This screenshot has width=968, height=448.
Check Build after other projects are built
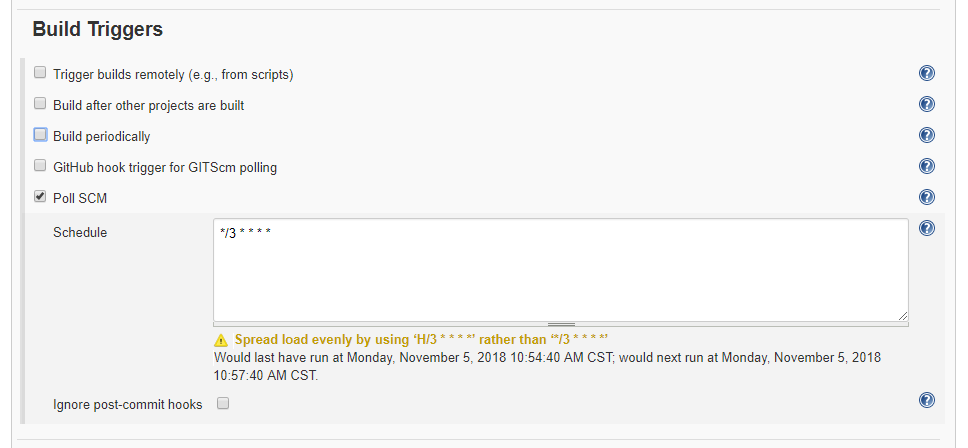(40, 104)
